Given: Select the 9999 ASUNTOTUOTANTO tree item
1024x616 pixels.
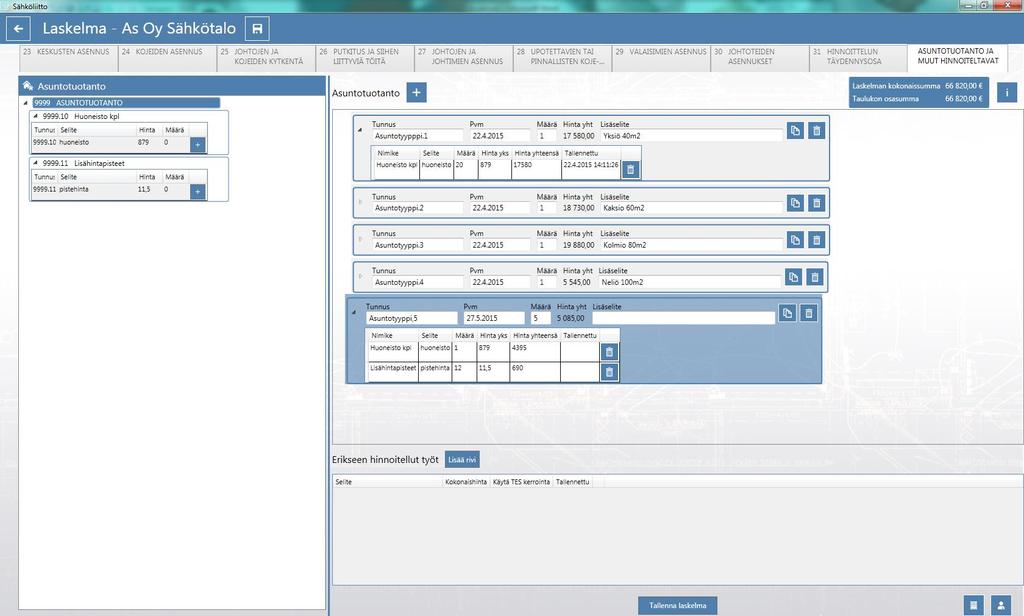Looking at the screenshot, I should (126, 103).
